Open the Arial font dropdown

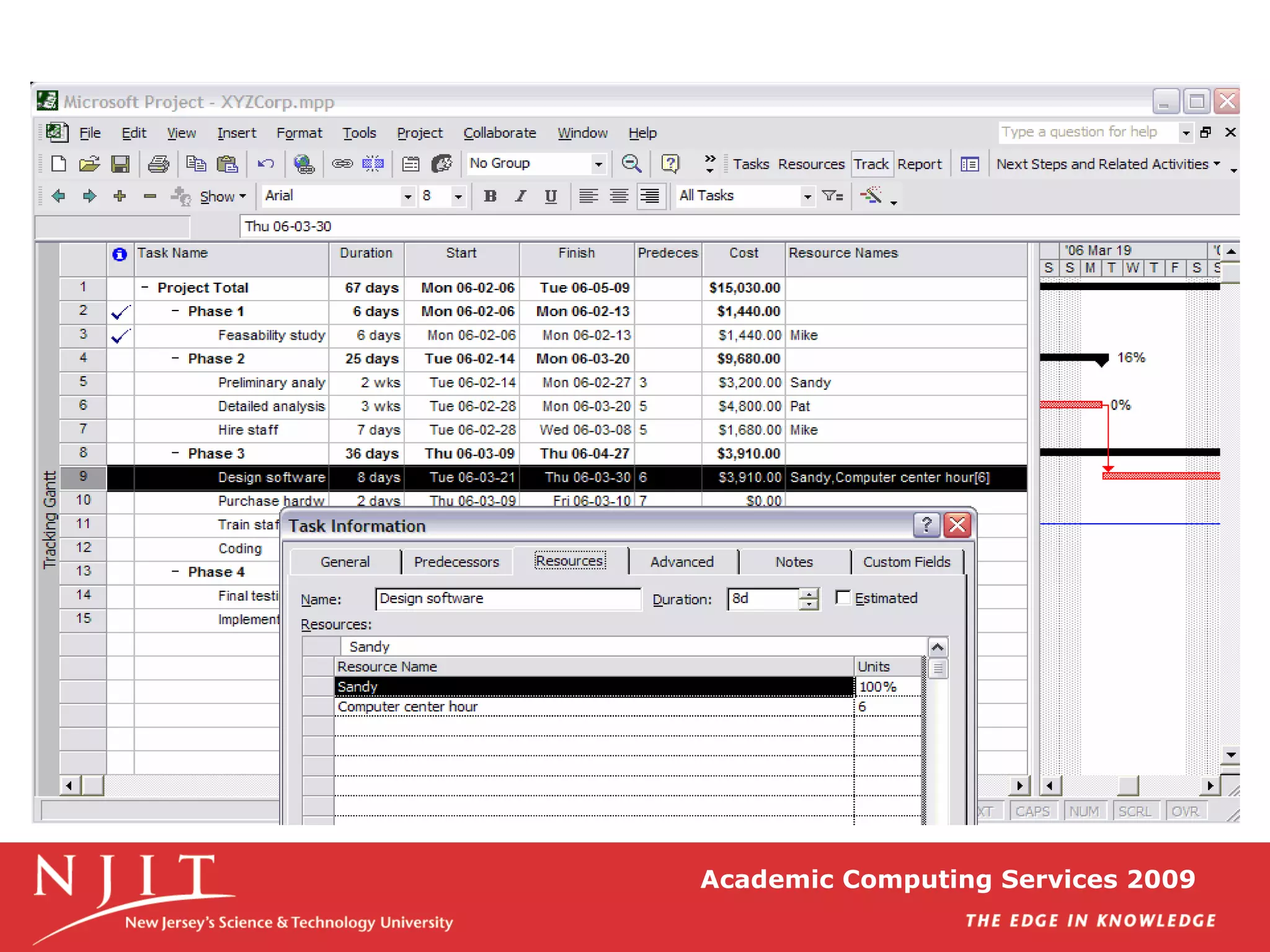[x=407, y=197]
